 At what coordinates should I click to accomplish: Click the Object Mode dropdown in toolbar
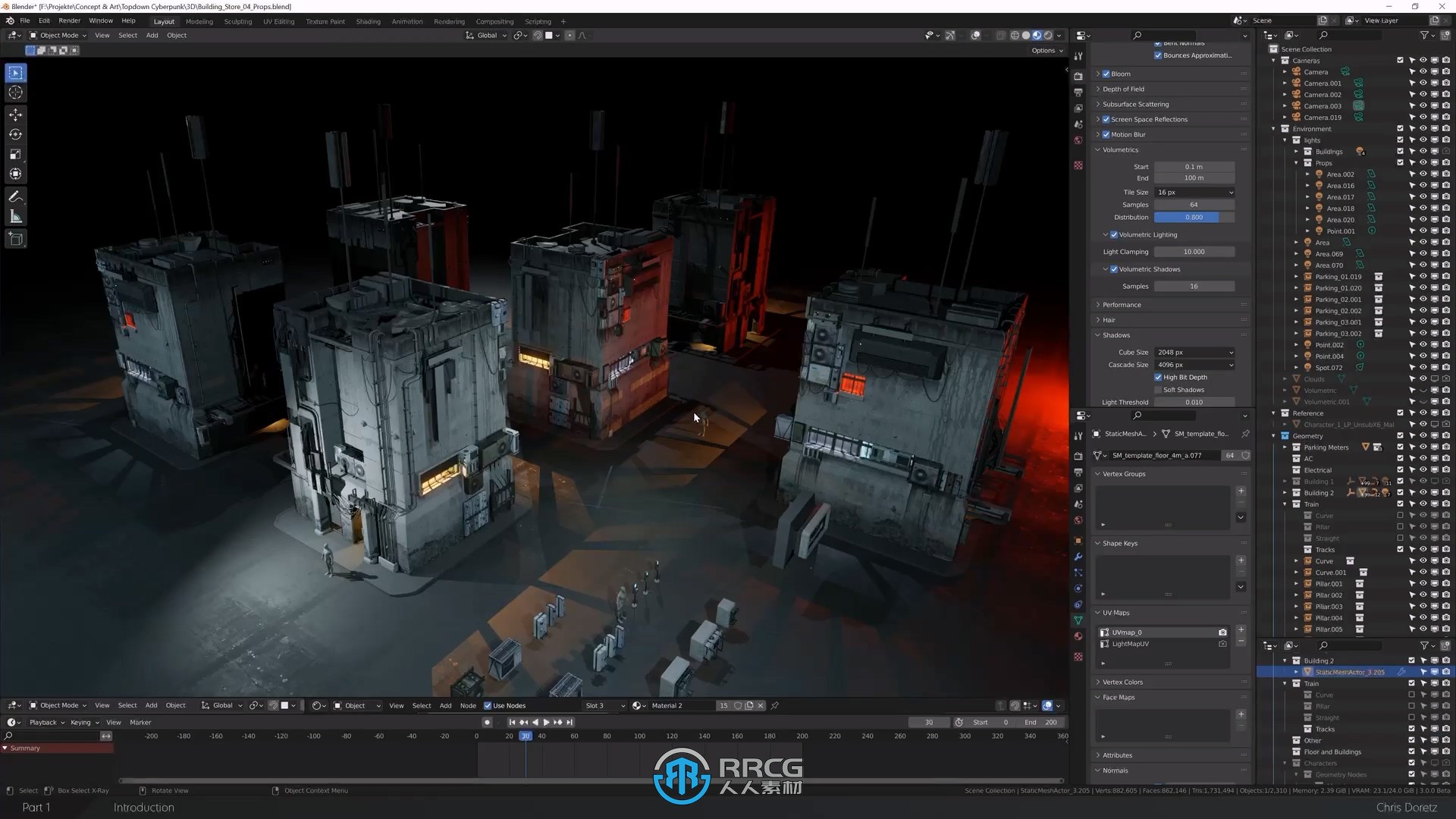[x=57, y=35]
